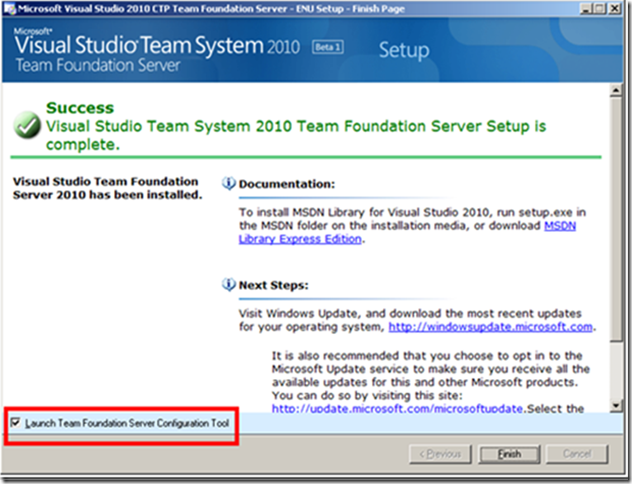Close the setup window
The height and width of the screenshot is (484, 632).
[617, 9]
